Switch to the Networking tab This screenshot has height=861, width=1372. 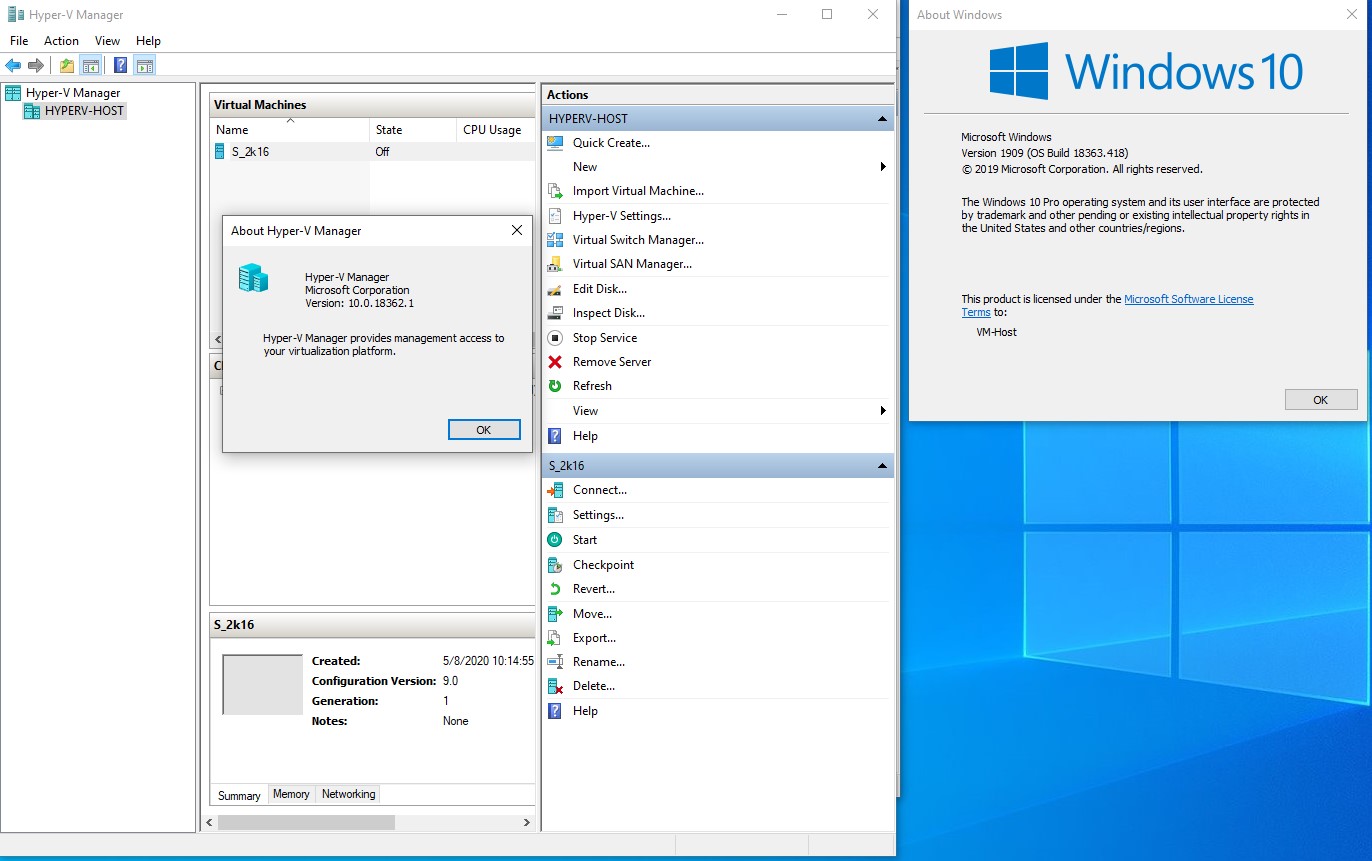pyautogui.click(x=348, y=794)
